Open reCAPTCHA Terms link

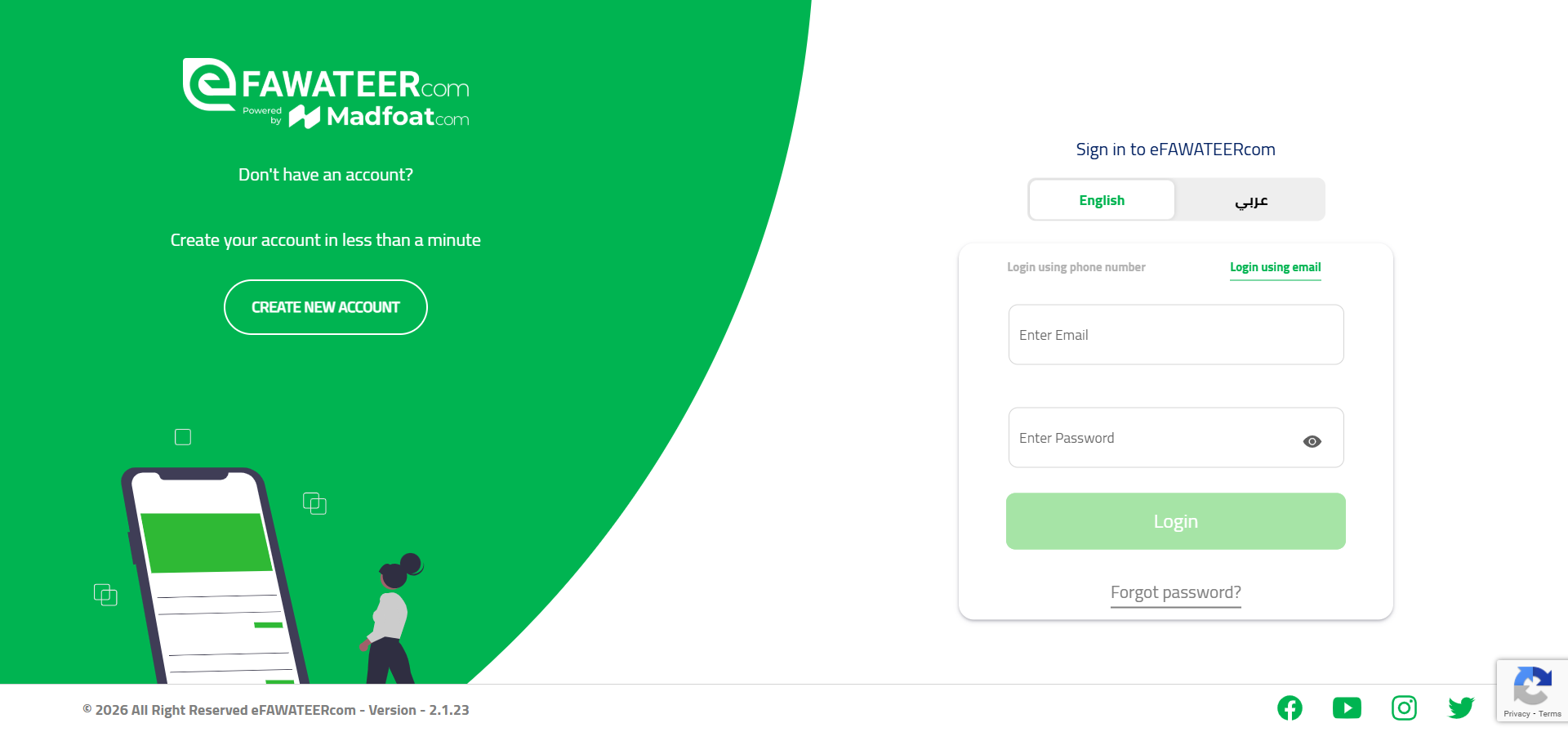coord(1550,714)
